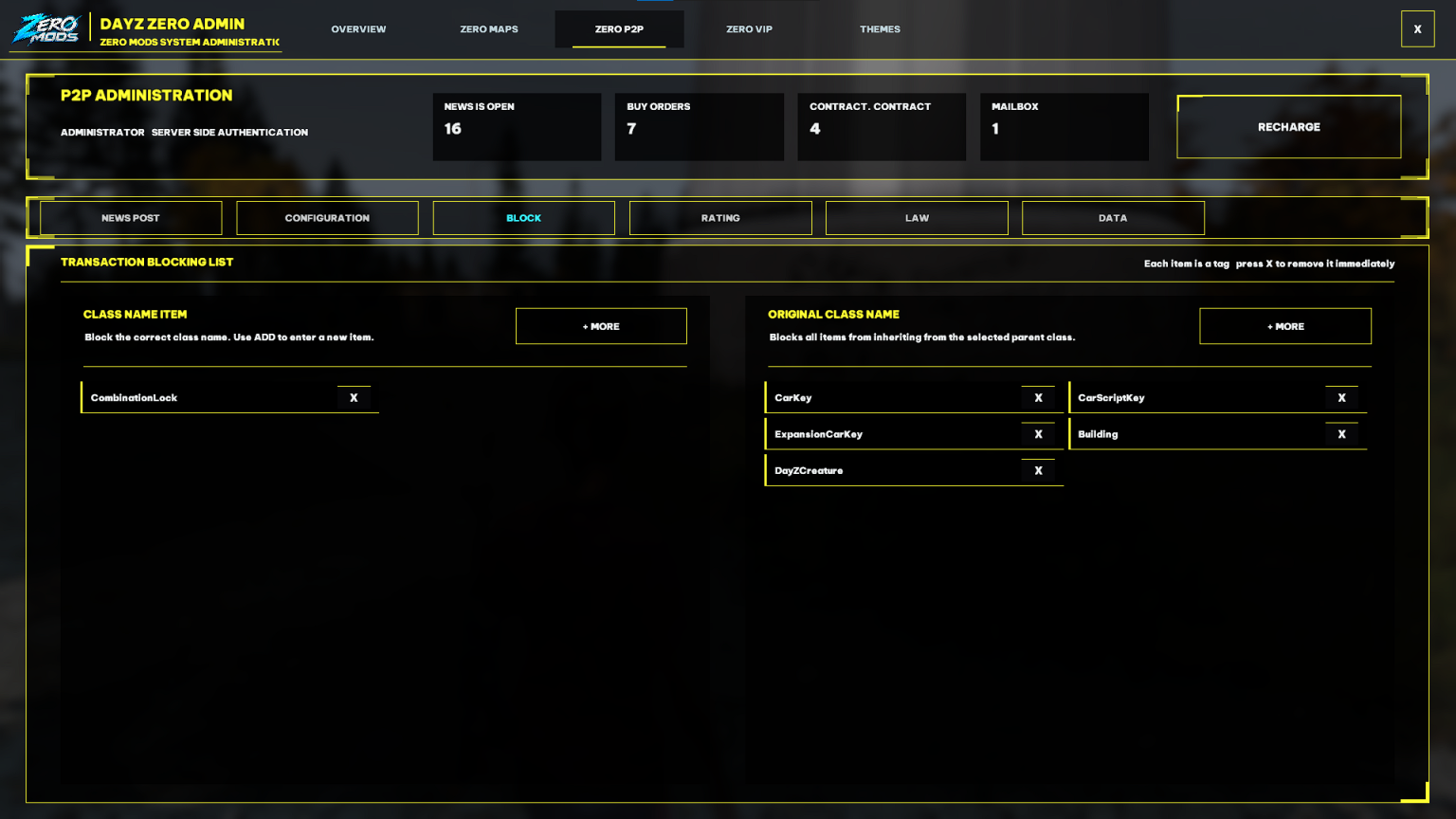Screen dimensions: 1456x819
Task: Open the Rating section
Action: coord(720,218)
